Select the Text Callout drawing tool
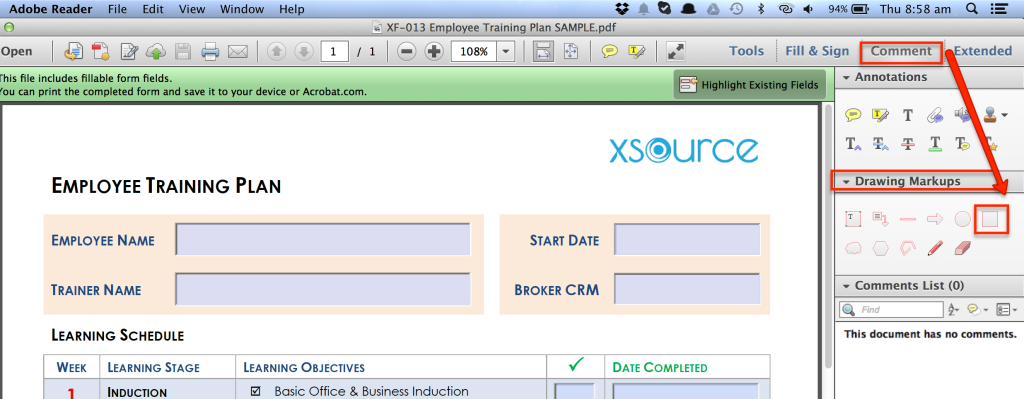Image resolution: width=1024 pixels, height=399 pixels. [880, 219]
